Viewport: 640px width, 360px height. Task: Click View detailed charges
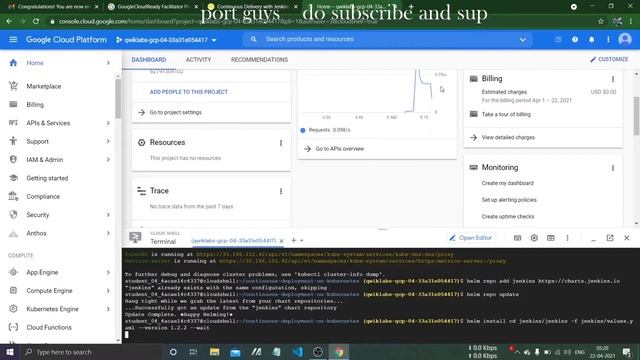tap(508, 138)
